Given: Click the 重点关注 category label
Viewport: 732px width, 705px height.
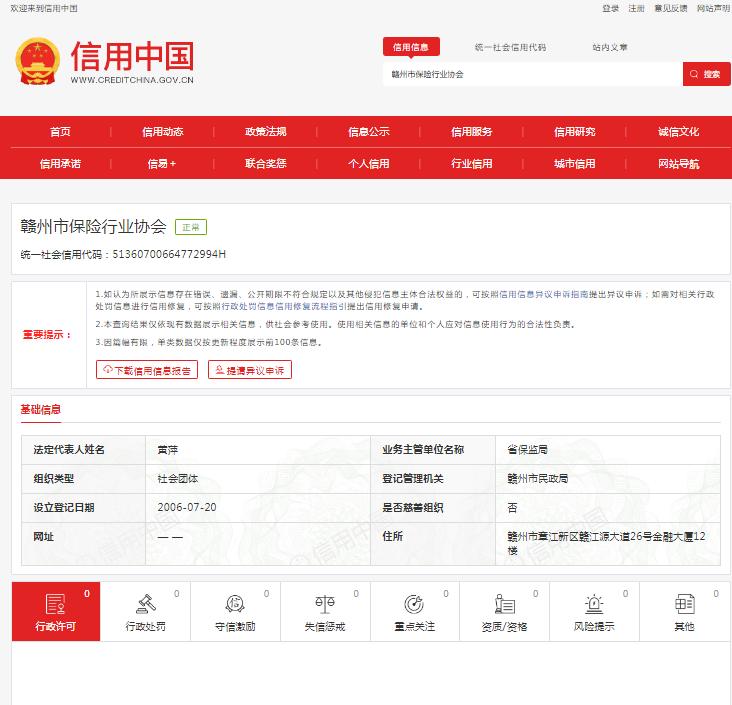Looking at the screenshot, I should click(414, 626).
